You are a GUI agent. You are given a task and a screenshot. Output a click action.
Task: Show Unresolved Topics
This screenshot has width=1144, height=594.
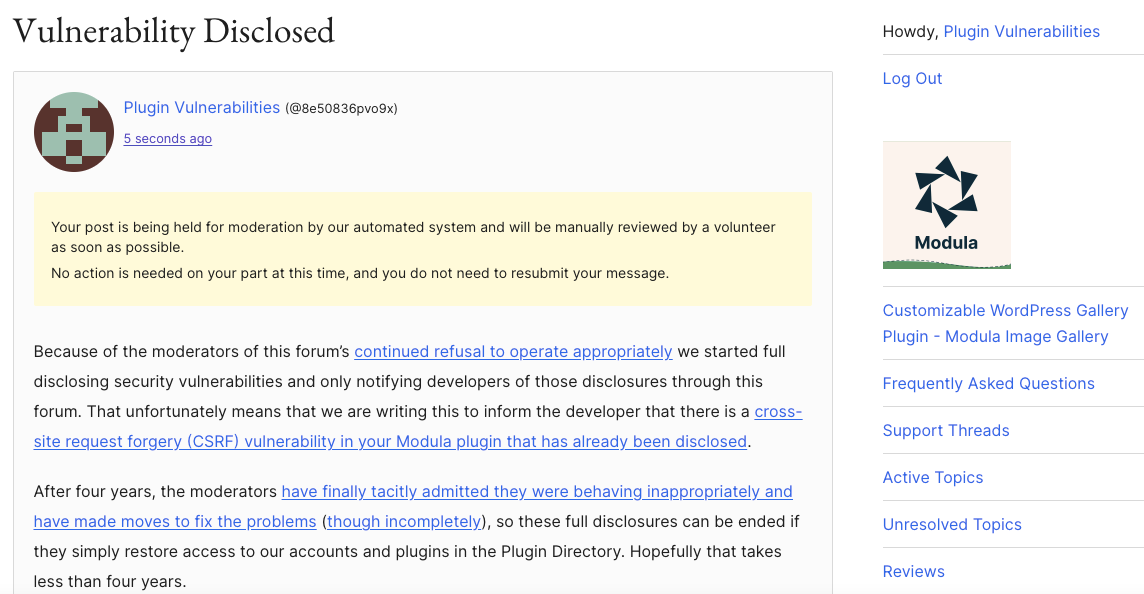coord(951,525)
